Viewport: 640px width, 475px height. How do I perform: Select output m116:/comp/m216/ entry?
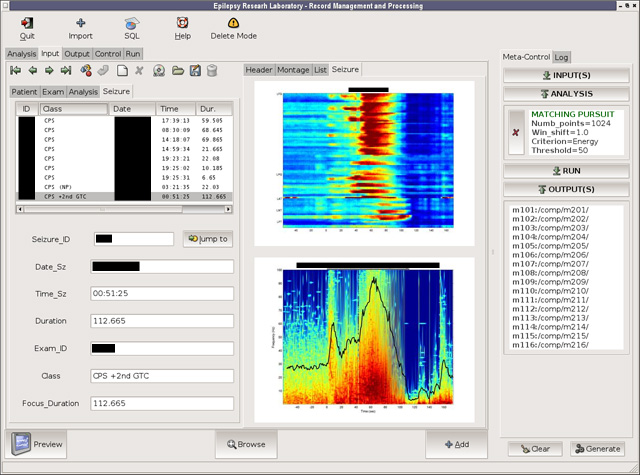(x=550, y=345)
